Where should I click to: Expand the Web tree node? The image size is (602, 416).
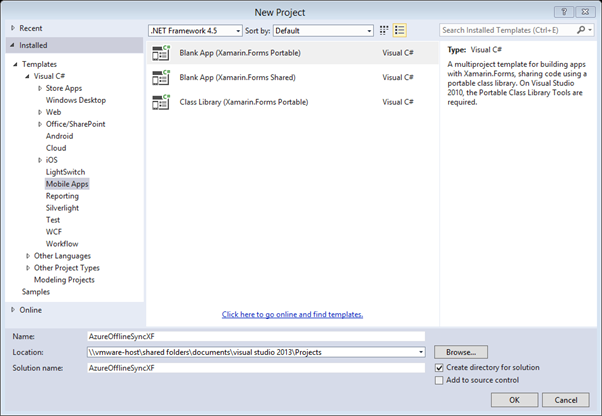40,112
